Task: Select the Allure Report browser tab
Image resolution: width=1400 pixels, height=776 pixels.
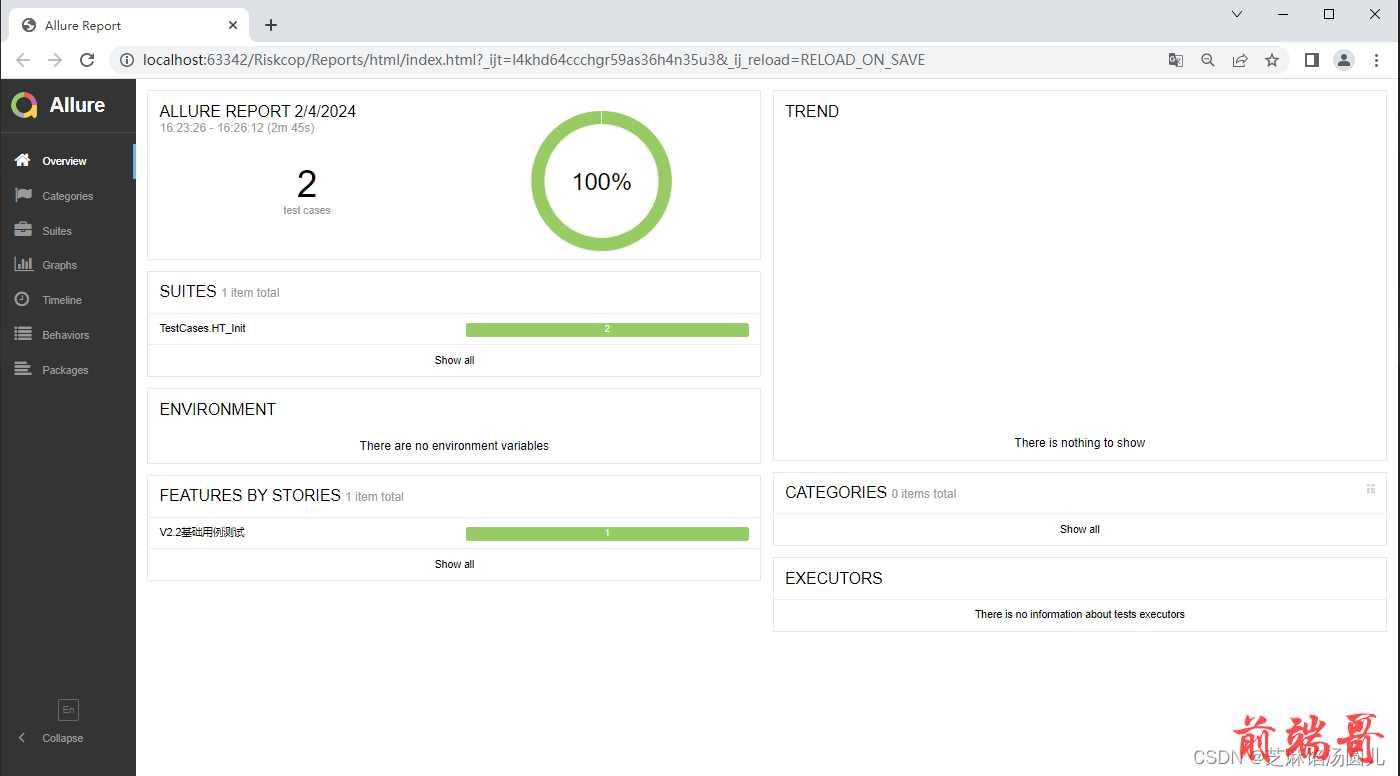Action: pyautogui.click(x=130, y=25)
